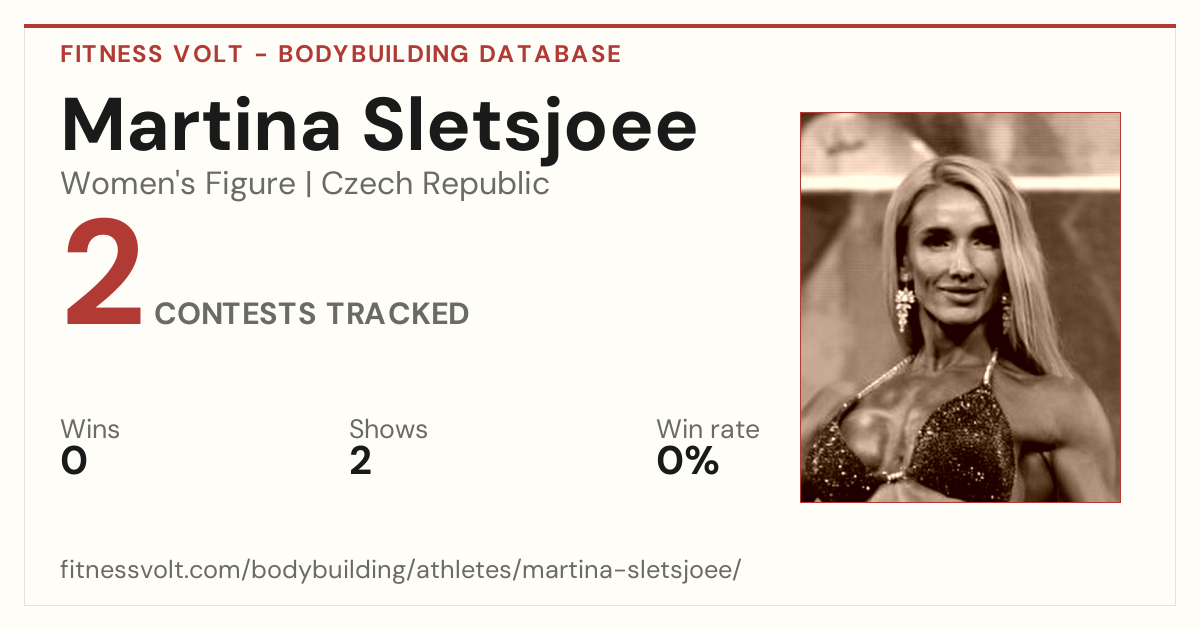Image resolution: width=1200 pixels, height=630 pixels.
Task: Click the athlete portrait photo
Action: click(960, 307)
